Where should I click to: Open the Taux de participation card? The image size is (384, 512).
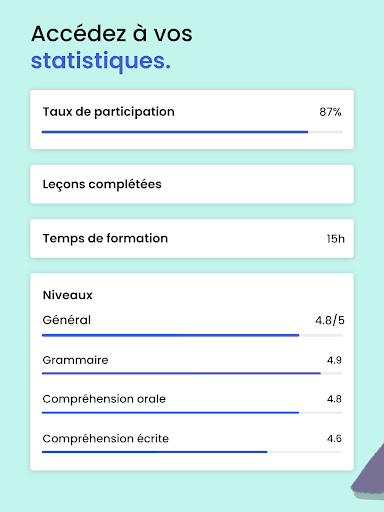[192, 119]
